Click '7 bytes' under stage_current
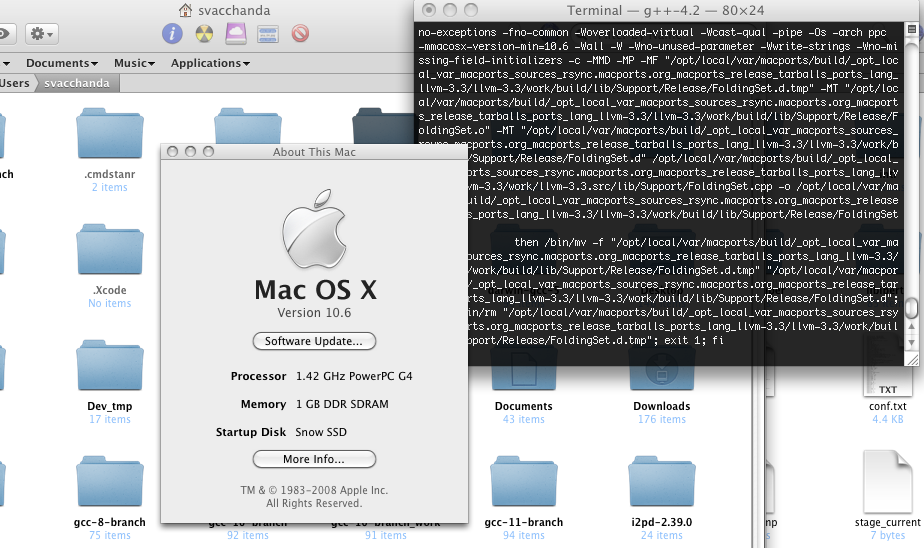924x548 pixels. pyautogui.click(x=887, y=536)
